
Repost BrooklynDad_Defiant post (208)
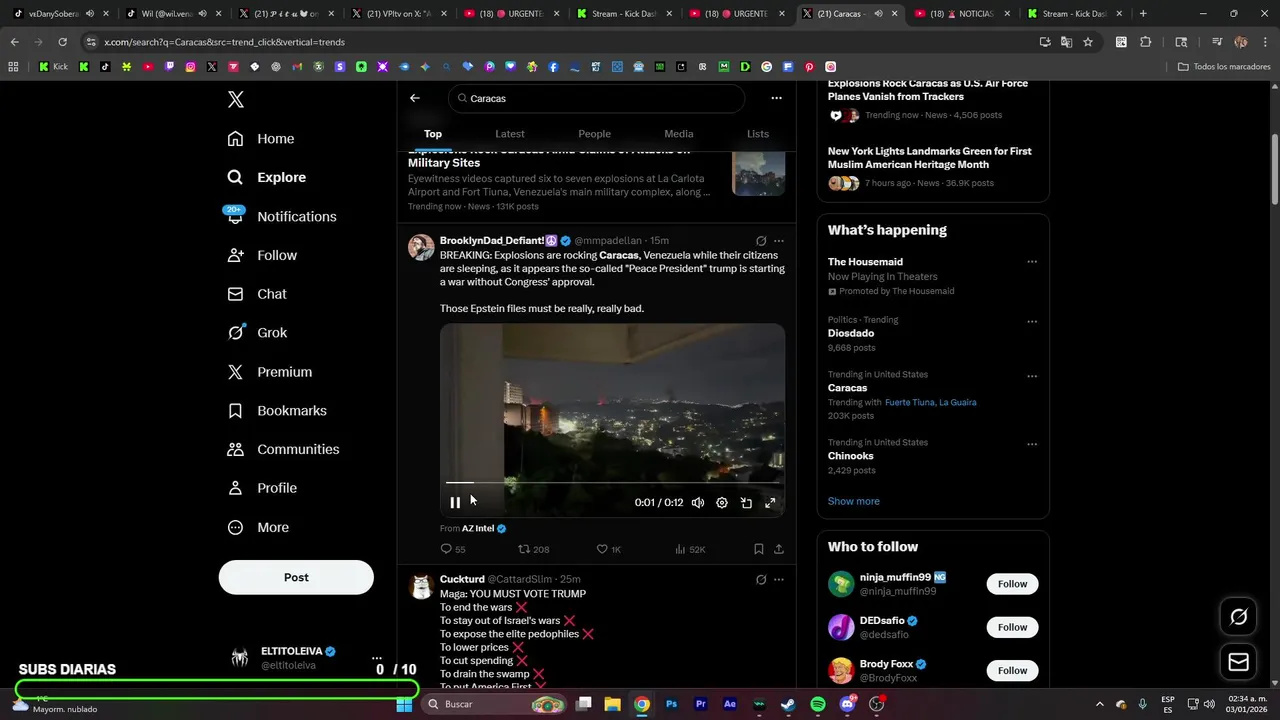534,549
